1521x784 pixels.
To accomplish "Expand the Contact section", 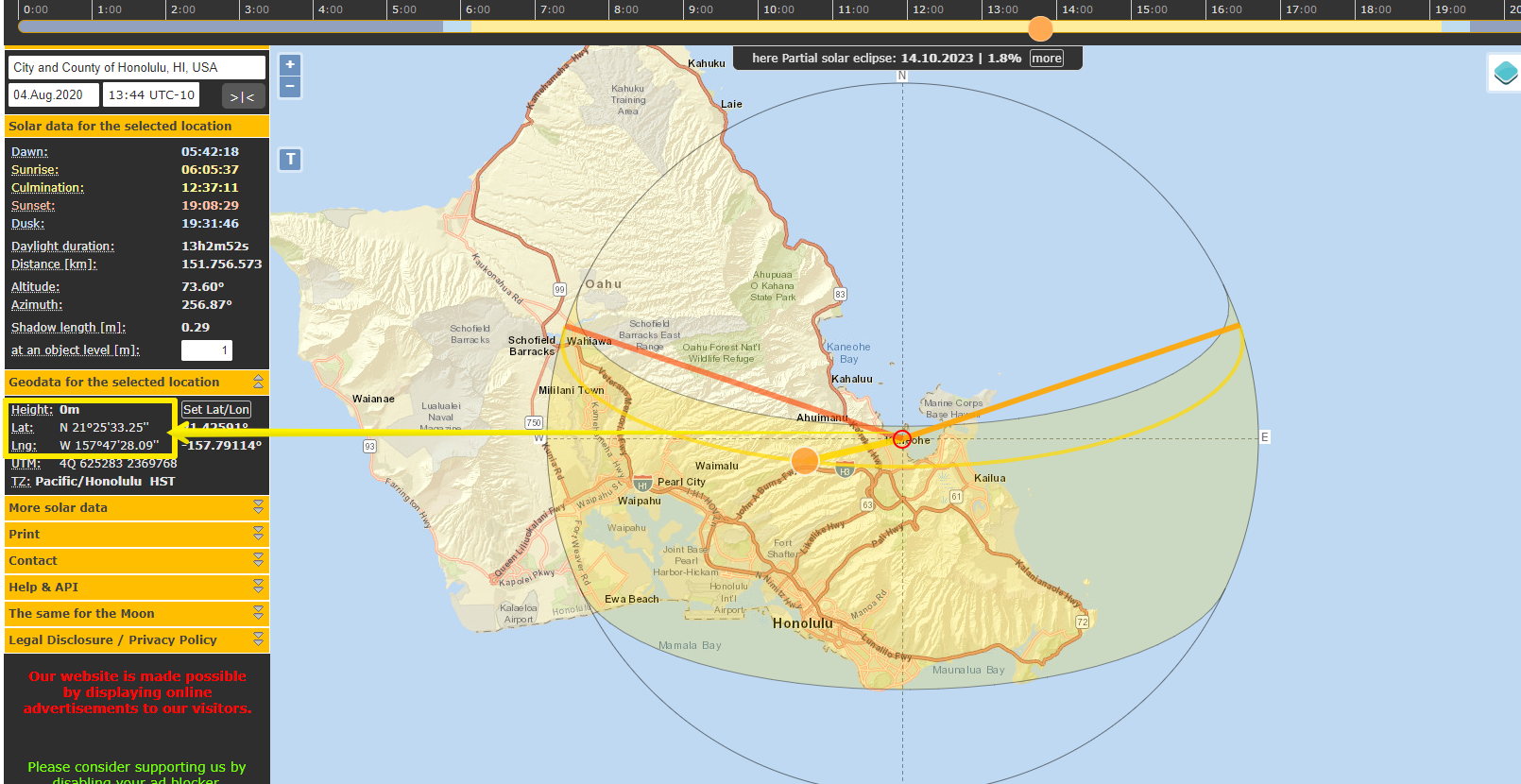I will [258, 561].
